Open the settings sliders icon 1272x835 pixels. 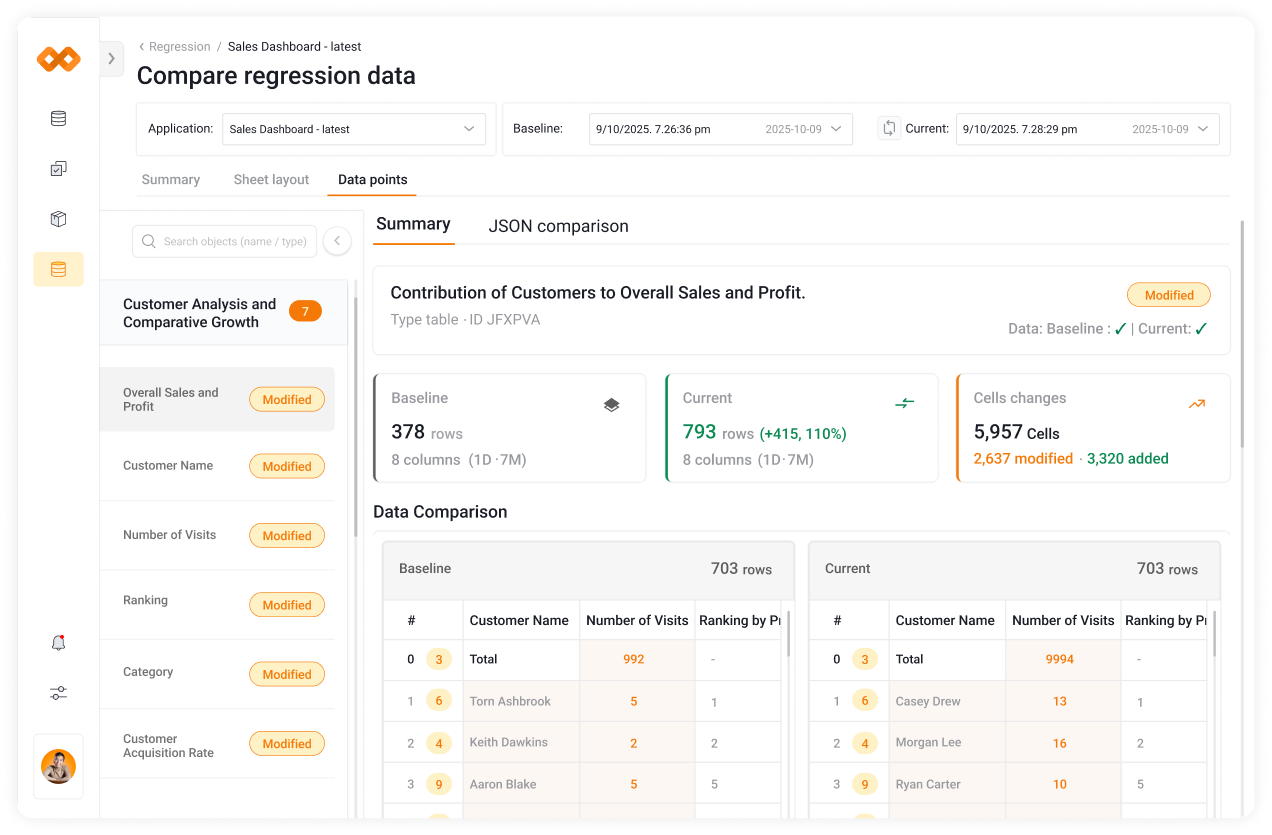[58, 693]
